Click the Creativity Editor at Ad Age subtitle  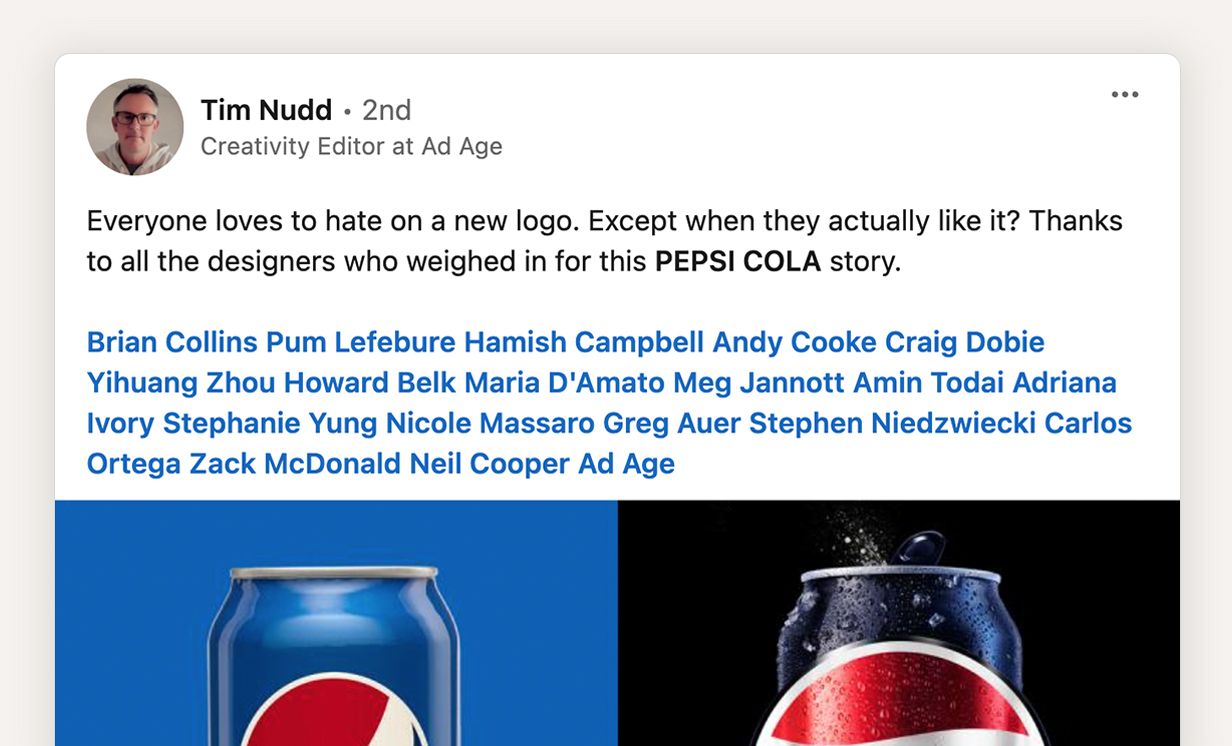[x=351, y=146]
